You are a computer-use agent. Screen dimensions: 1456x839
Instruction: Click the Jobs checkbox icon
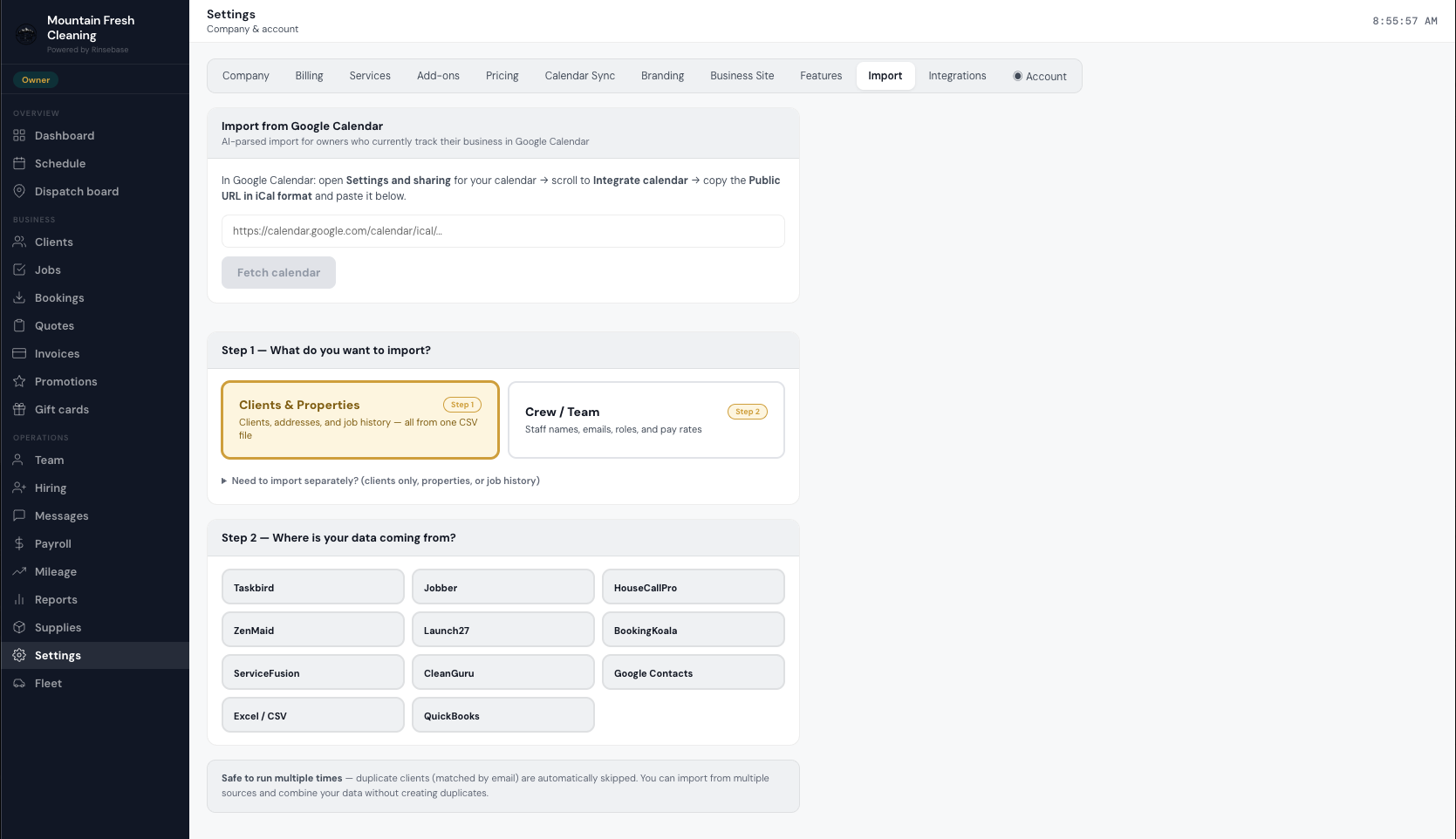pos(19,269)
